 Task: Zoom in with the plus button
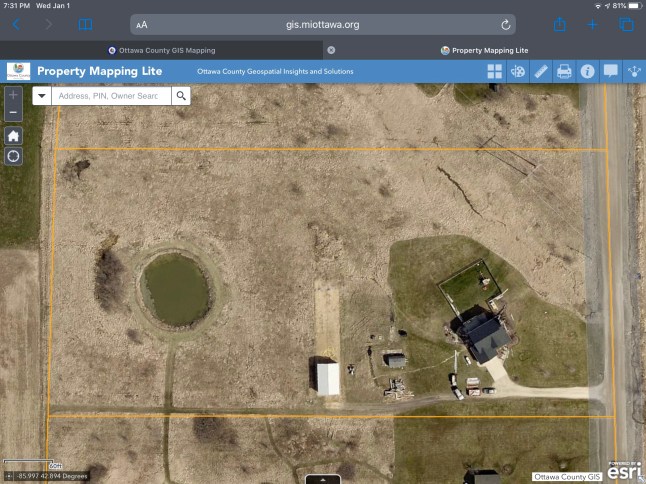coord(13,95)
